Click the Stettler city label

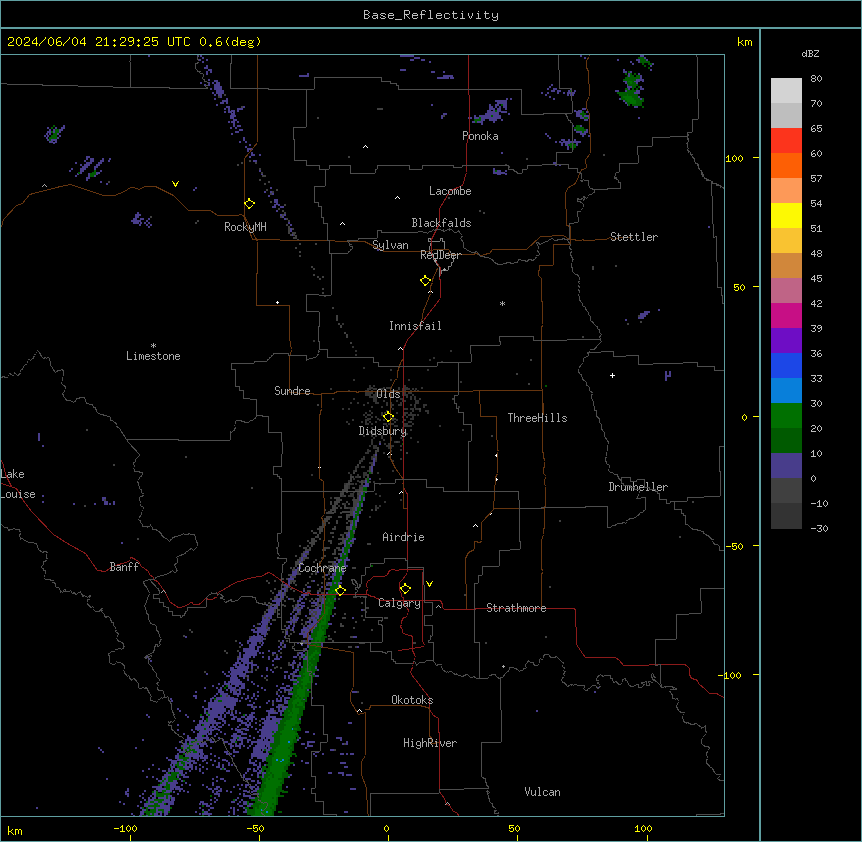[x=634, y=237]
